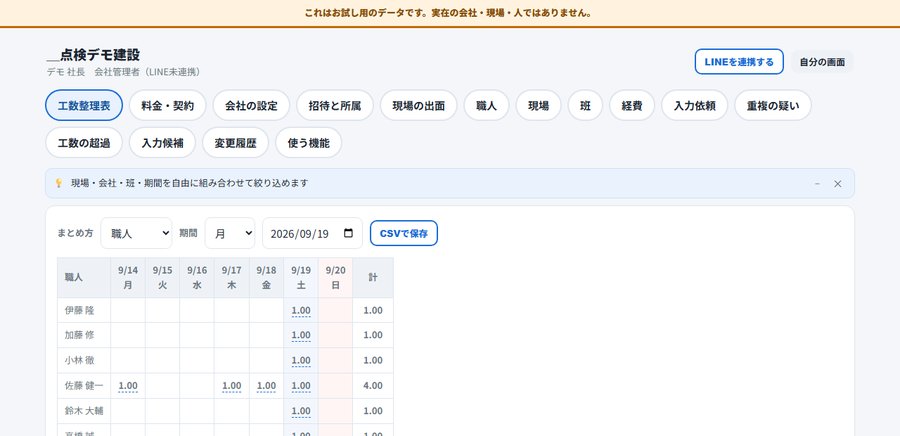Viewport: 900px width, 436px height.
Task: Click the 佐藤 健一 row name
Action: pos(84,386)
